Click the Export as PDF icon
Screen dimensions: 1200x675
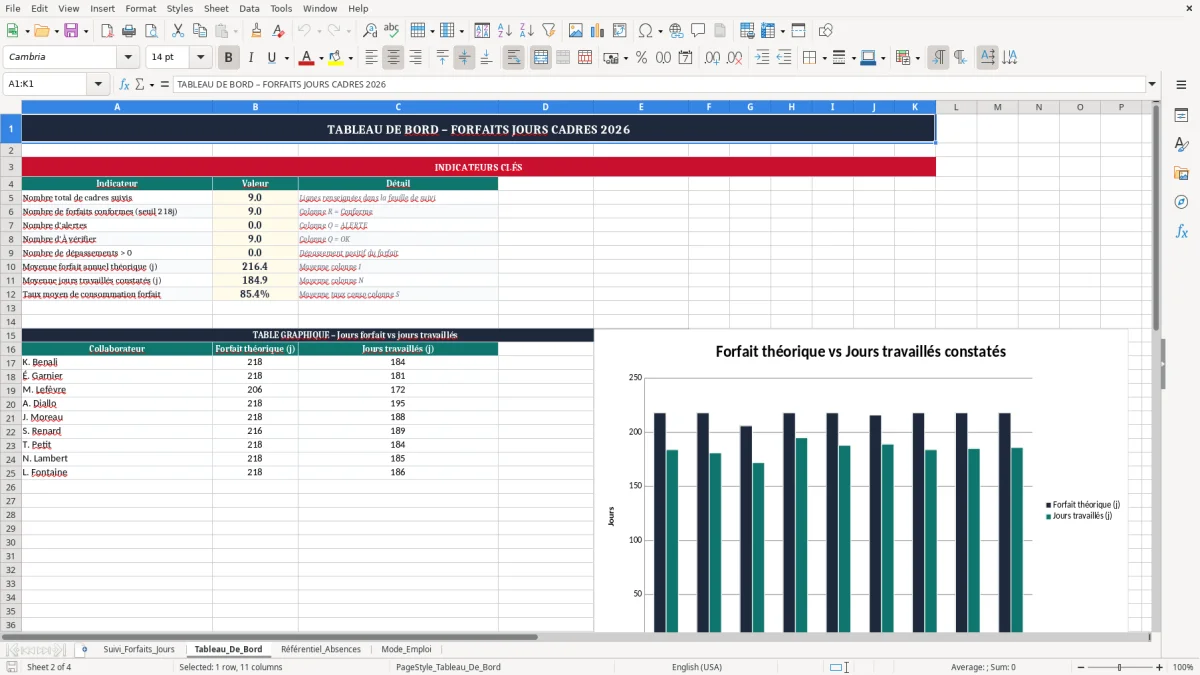tap(107, 31)
